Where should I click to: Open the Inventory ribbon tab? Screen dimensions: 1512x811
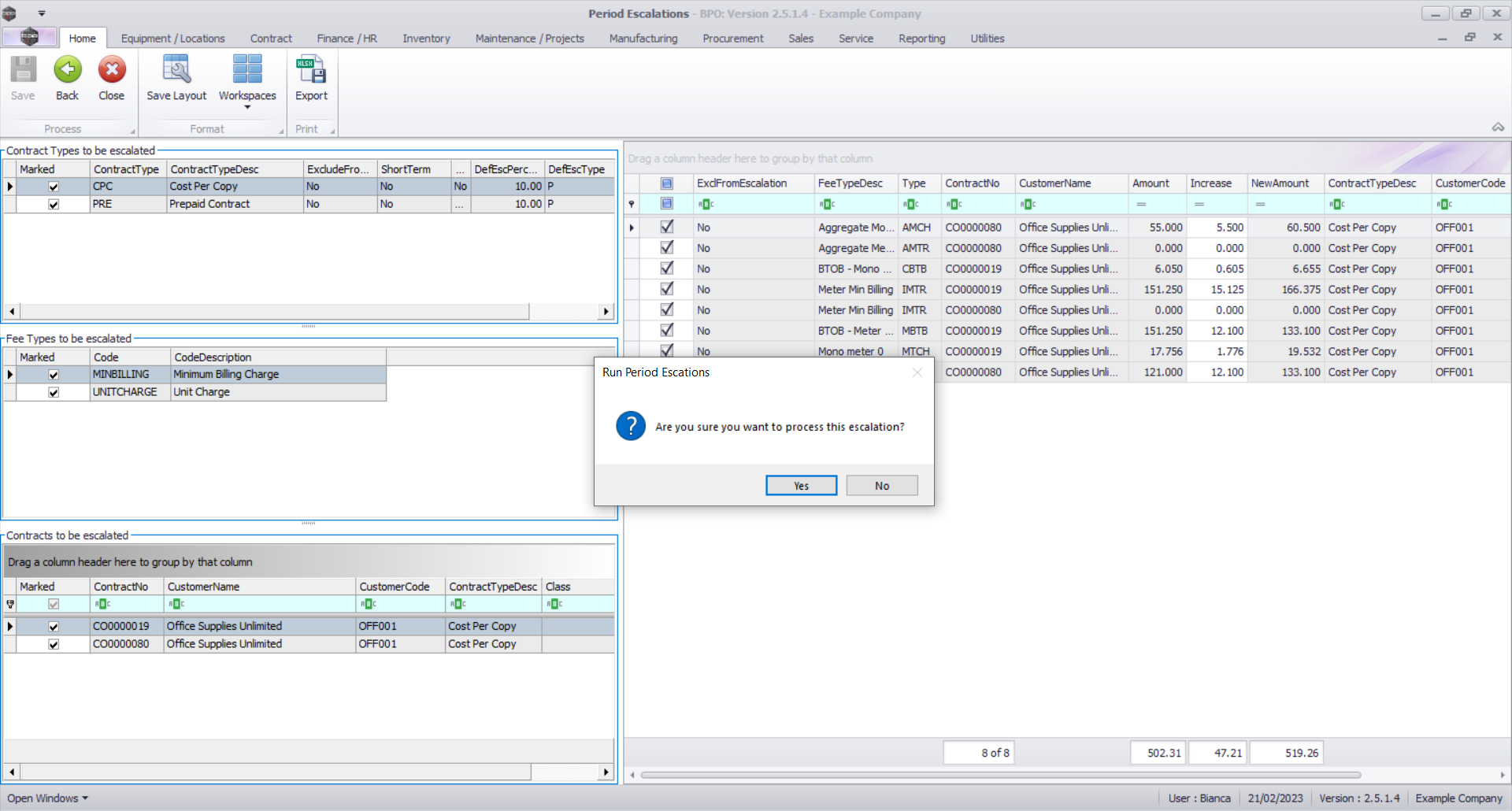tap(426, 39)
